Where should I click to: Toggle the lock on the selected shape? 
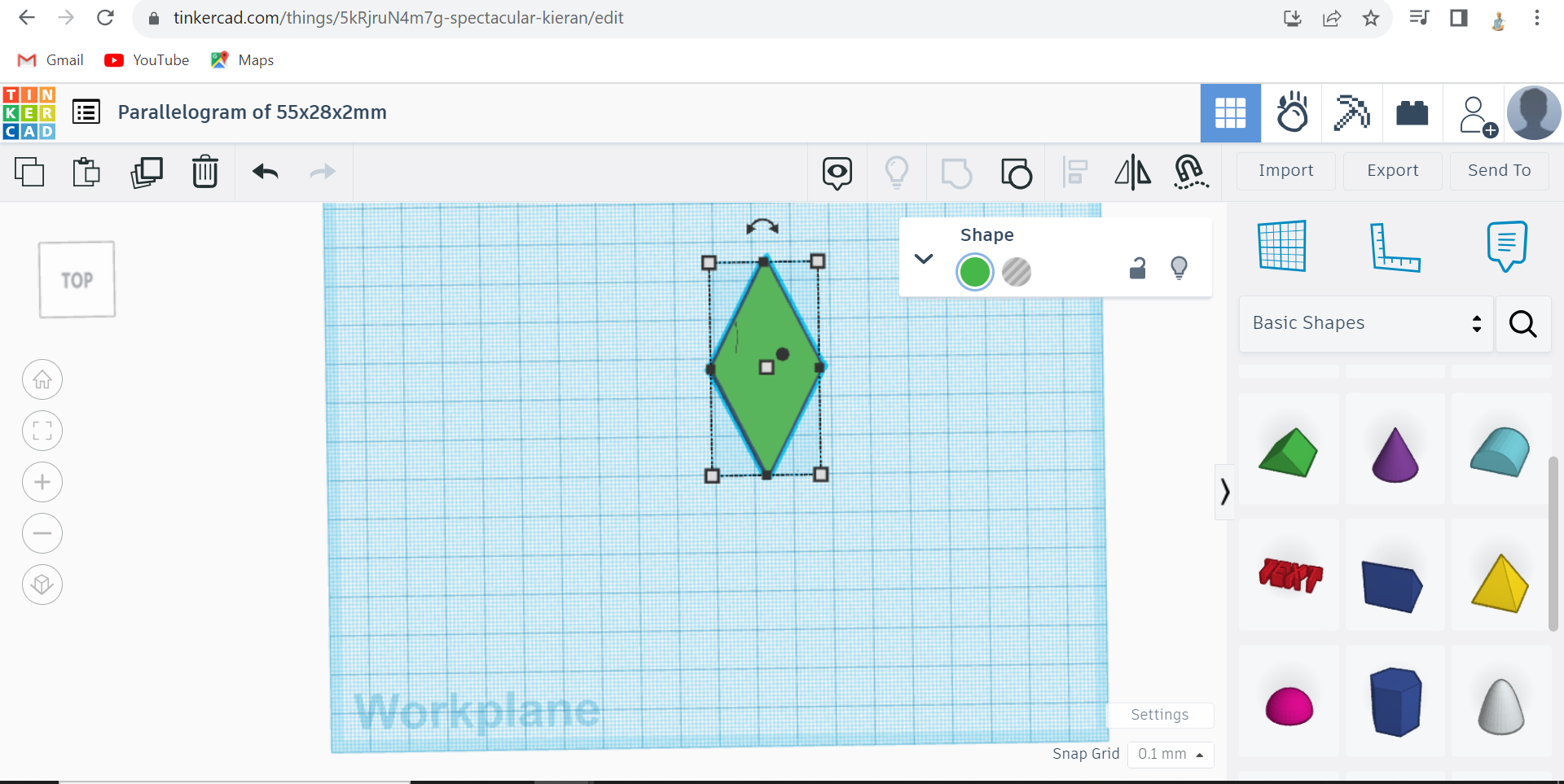[1137, 268]
